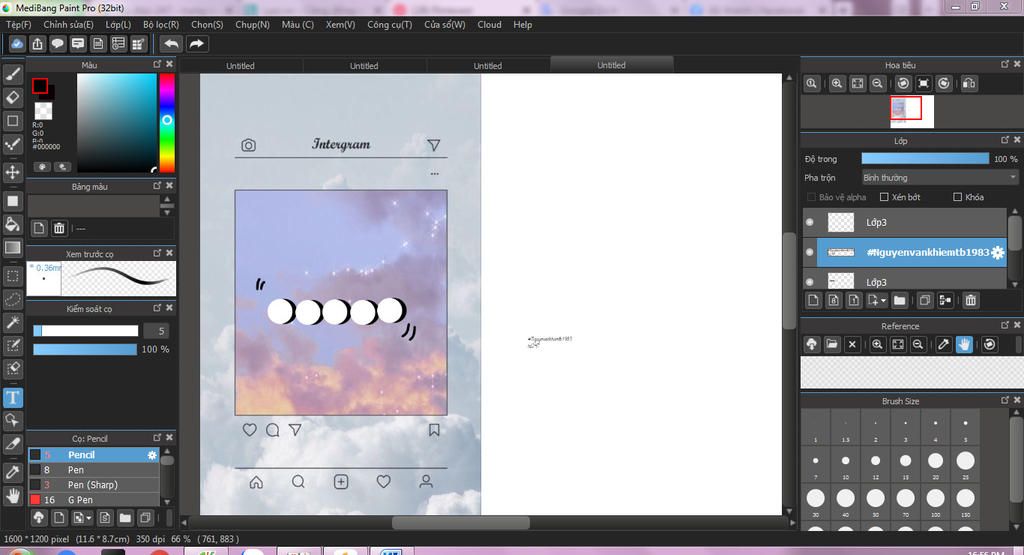Select the Text tool

coord(12,398)
